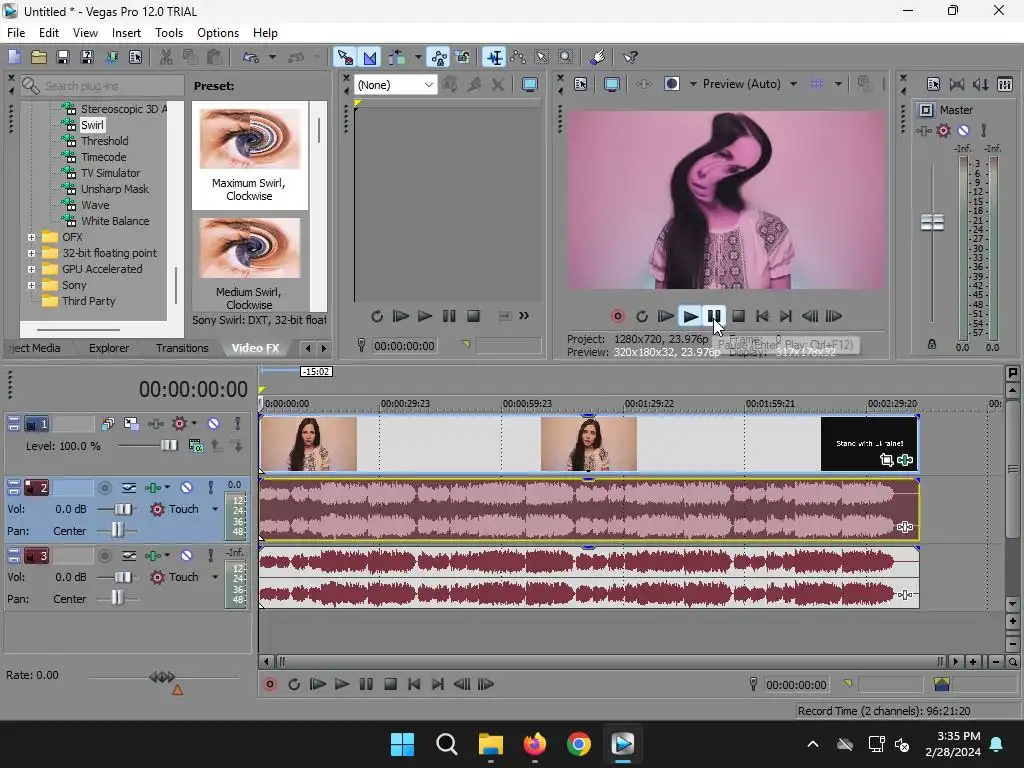Click timeline transport Play from Start button

317,684
